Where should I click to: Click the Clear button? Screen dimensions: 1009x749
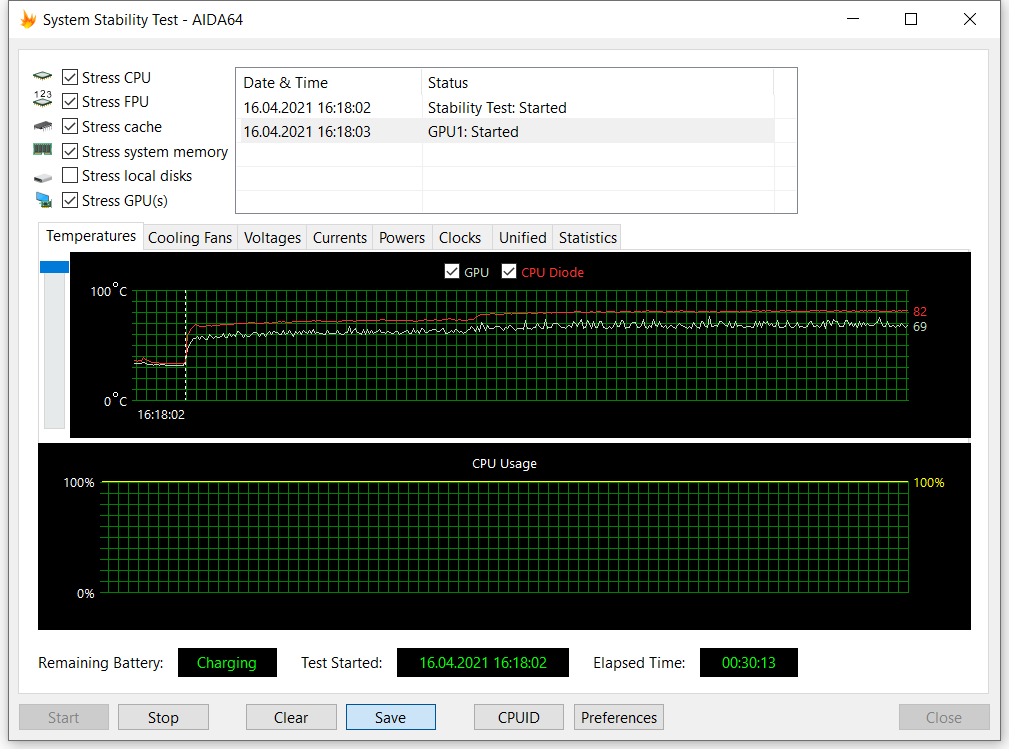point(291,717)
